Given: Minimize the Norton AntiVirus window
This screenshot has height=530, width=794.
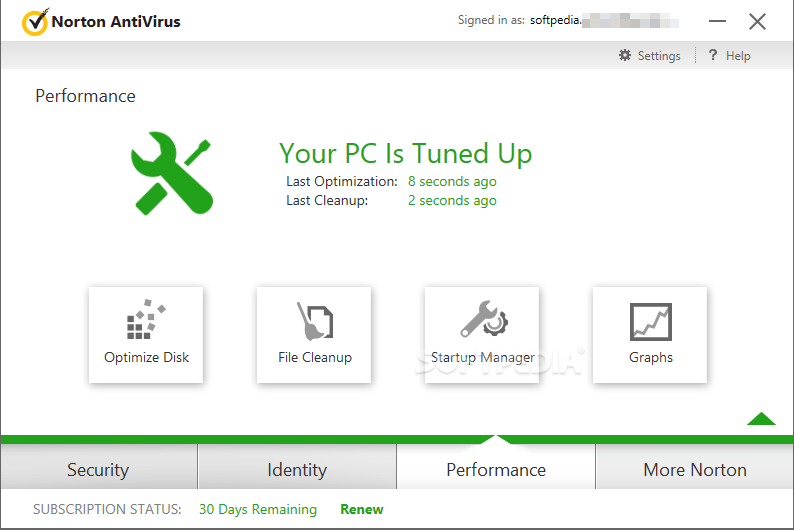Looking at the screenshot, I should 717,21.
